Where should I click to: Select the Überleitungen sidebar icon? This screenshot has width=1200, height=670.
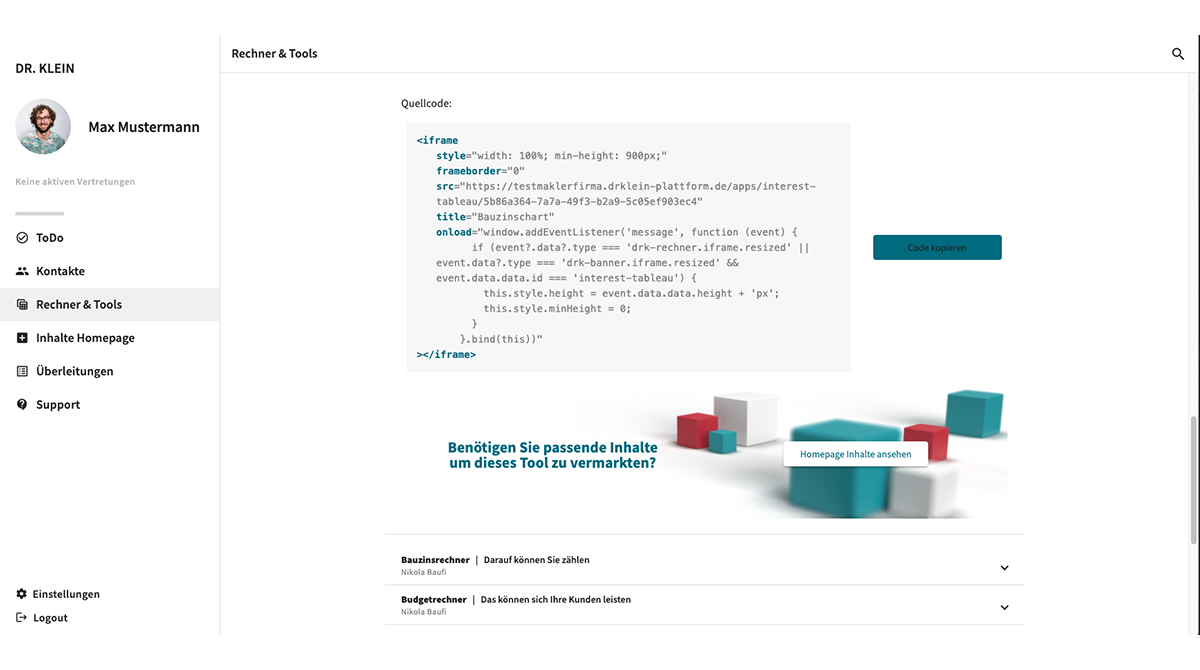point(22,370)
